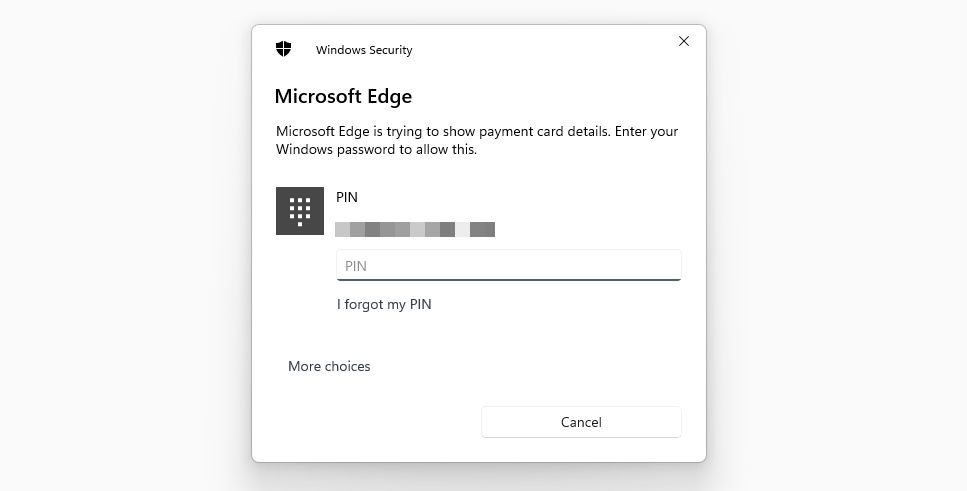Viewport: 967px width, 491px height.
Task: Focus the PIN input field
Action: [508, 265]
